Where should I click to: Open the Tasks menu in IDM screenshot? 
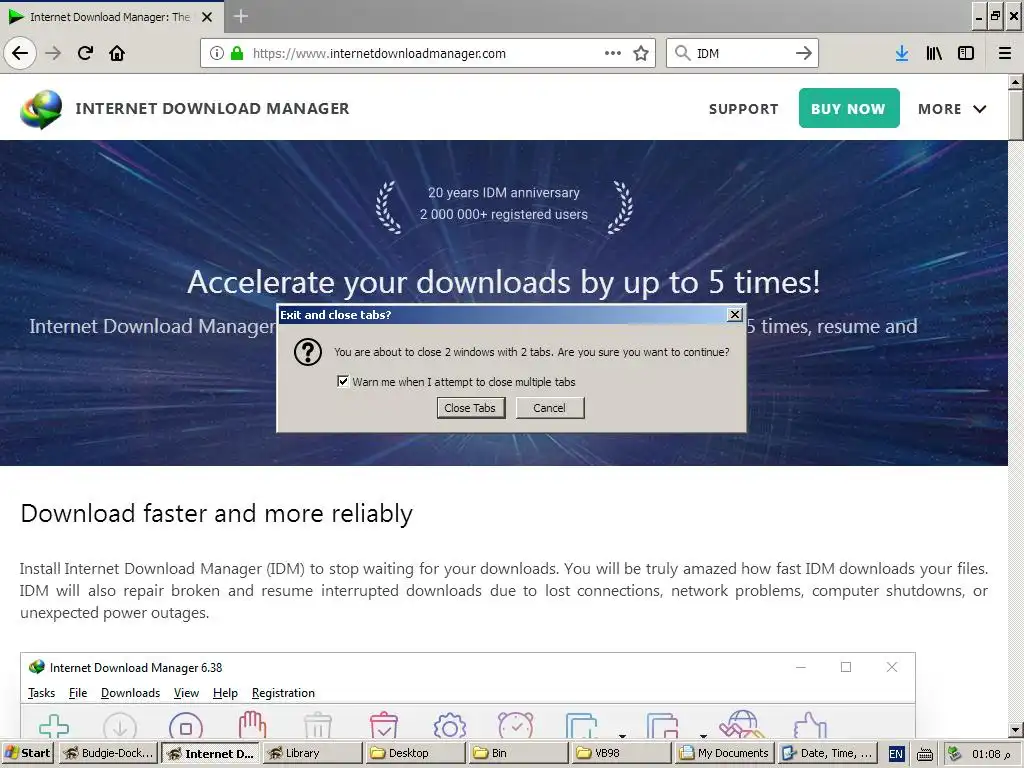[41, 693]
